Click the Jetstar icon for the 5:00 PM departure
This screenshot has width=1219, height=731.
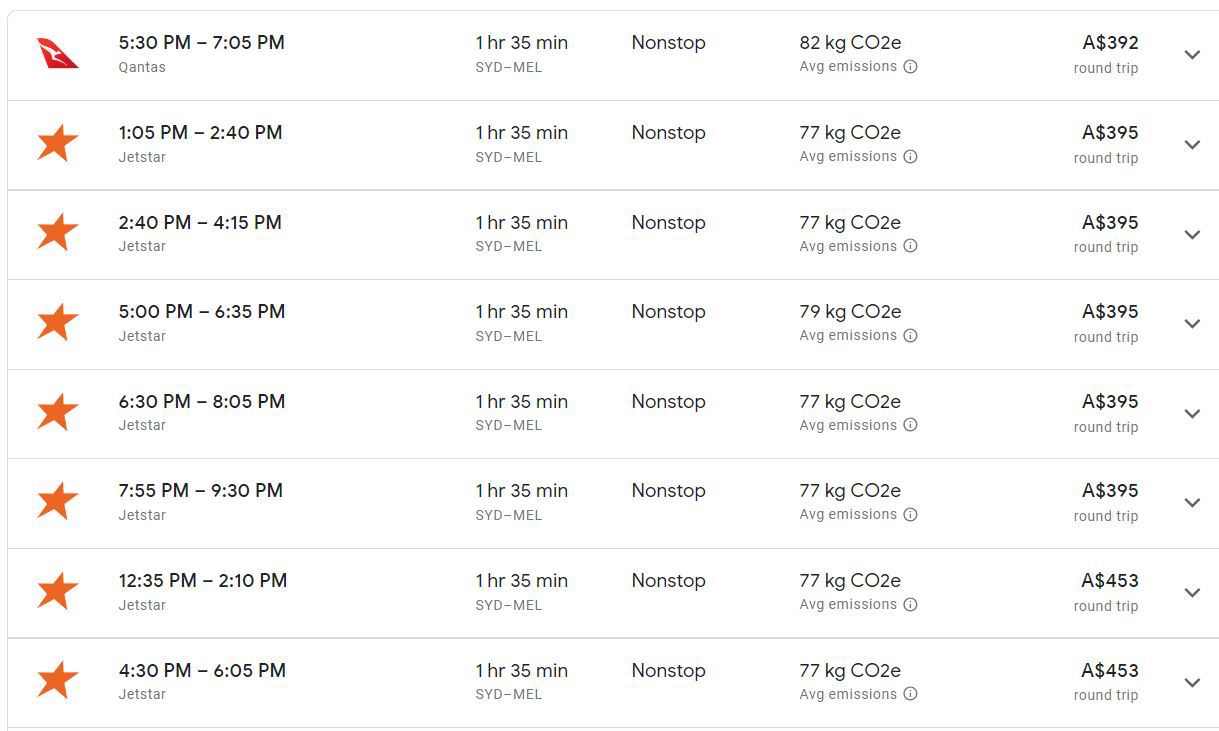point(57,323)
